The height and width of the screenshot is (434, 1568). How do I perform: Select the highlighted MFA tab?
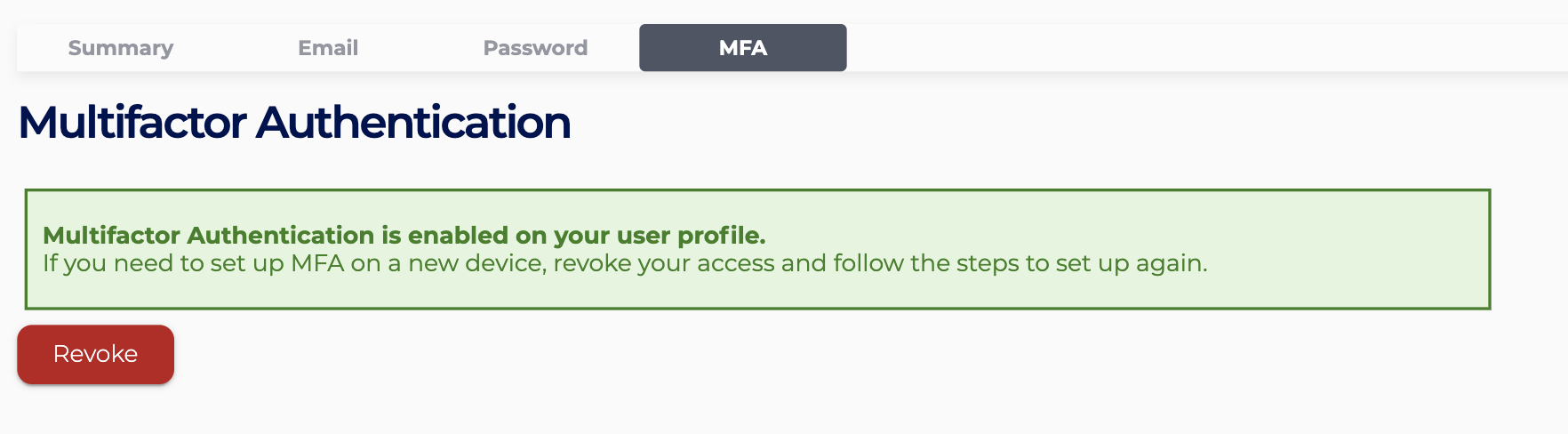click(x=742, y=48)
